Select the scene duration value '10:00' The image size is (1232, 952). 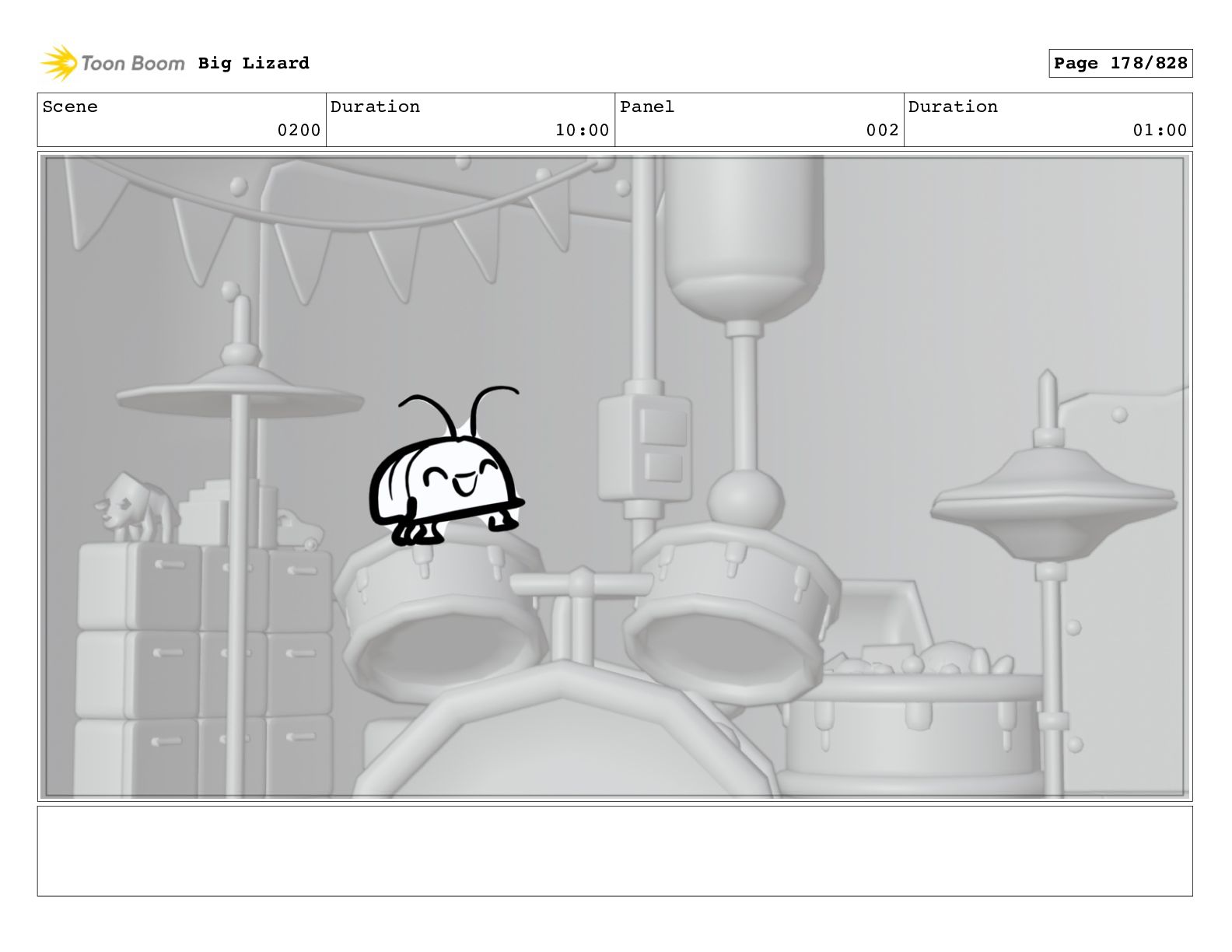click(583, 131)
